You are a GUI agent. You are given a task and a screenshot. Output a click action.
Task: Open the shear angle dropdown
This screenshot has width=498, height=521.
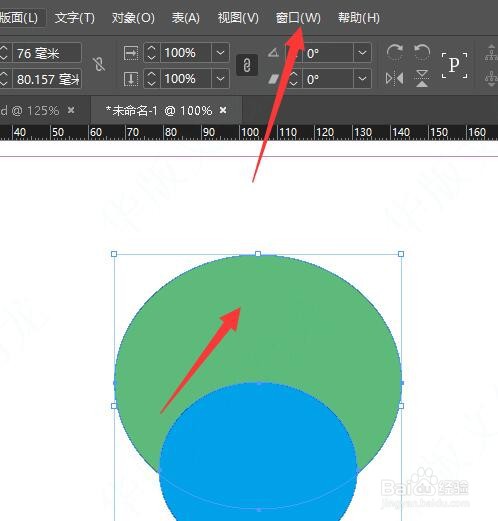(x=362, y=79)
